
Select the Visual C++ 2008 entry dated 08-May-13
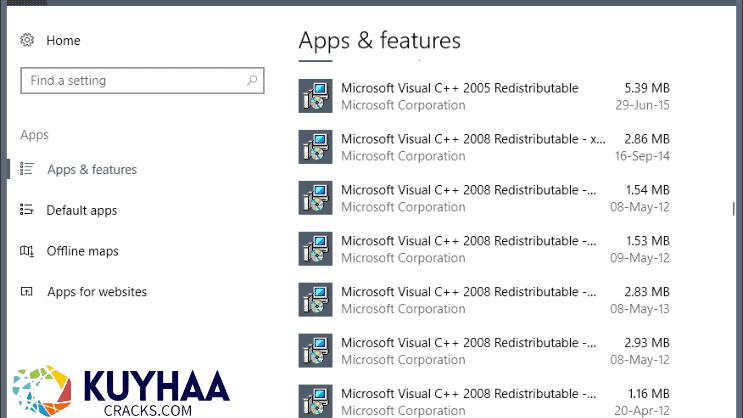[468, 292]
